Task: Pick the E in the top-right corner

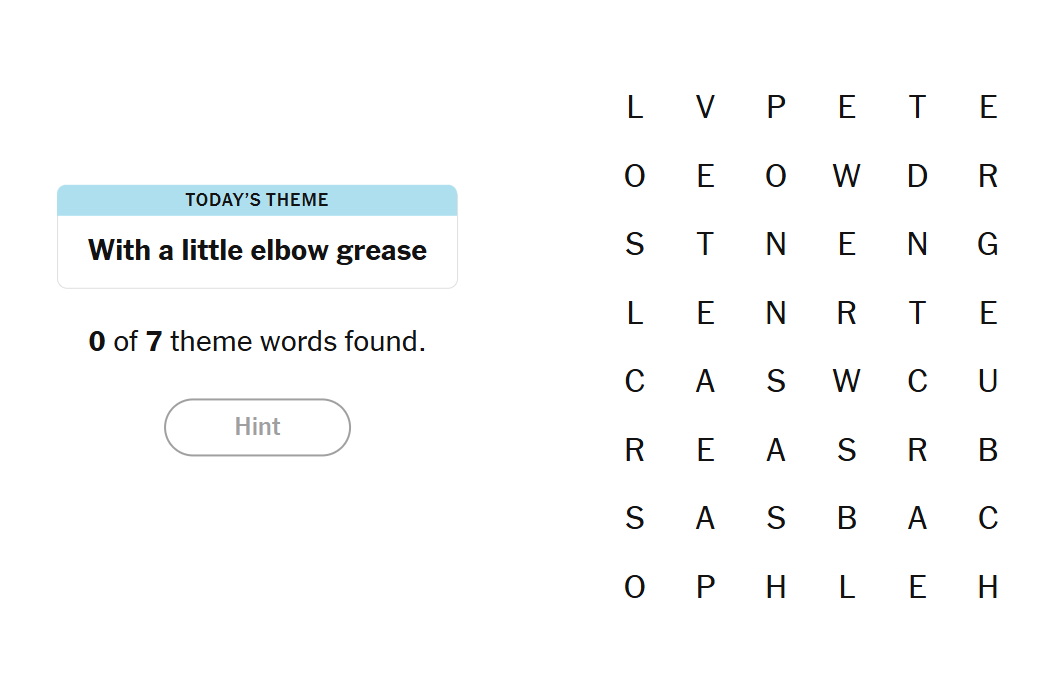Action: pyautogui.click(x=988, y=107)
